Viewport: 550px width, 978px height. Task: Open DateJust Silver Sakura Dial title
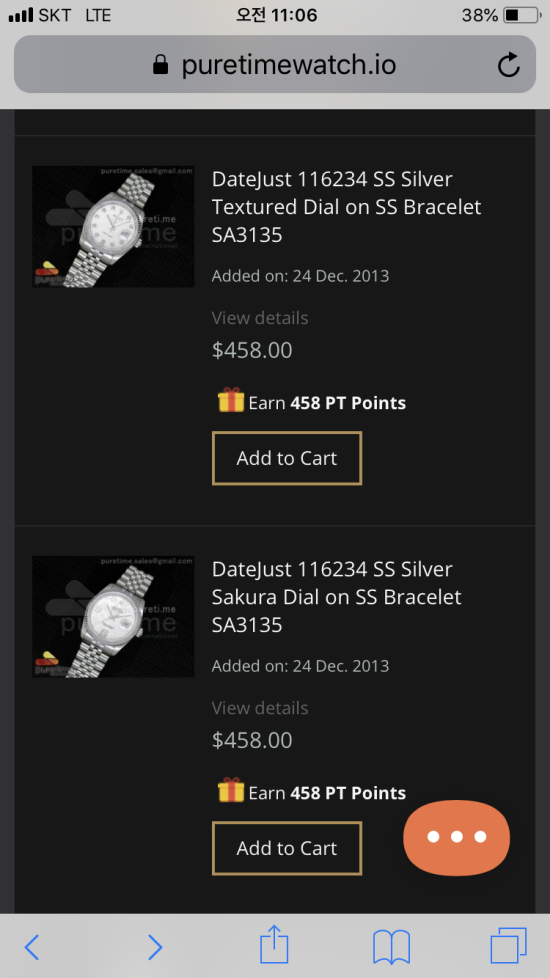[337, 597]
